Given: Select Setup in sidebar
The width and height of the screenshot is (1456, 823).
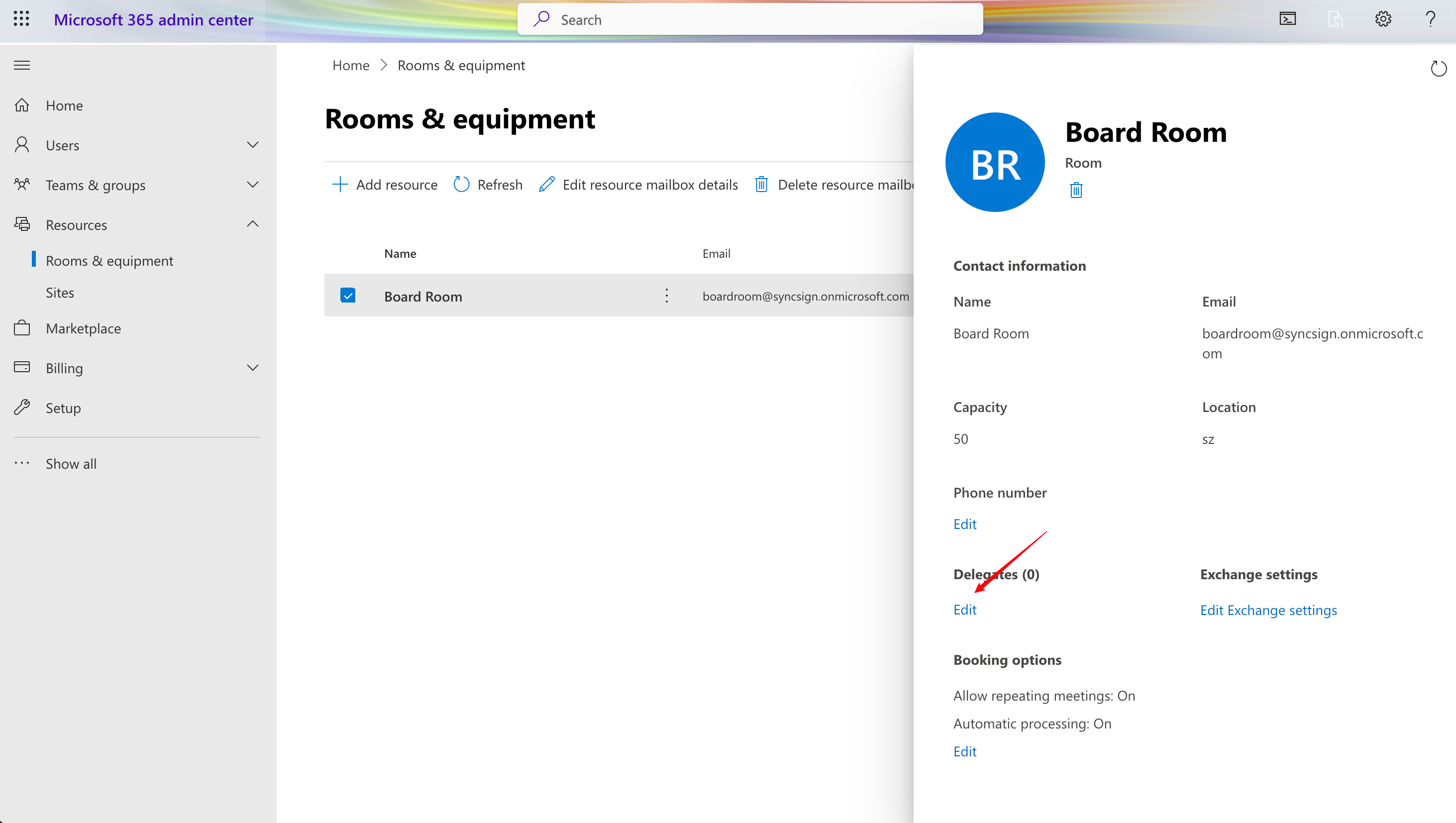Looking at the screenshot, I should tap(63, 408).
